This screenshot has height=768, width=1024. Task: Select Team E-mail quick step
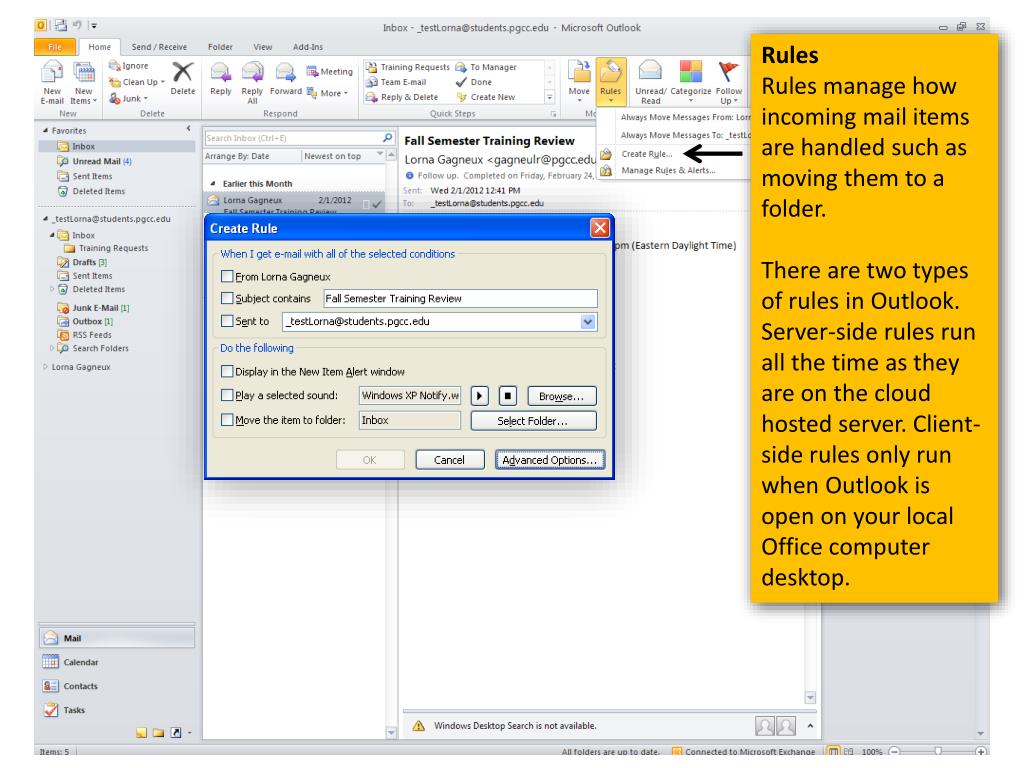tap(396, 82)
